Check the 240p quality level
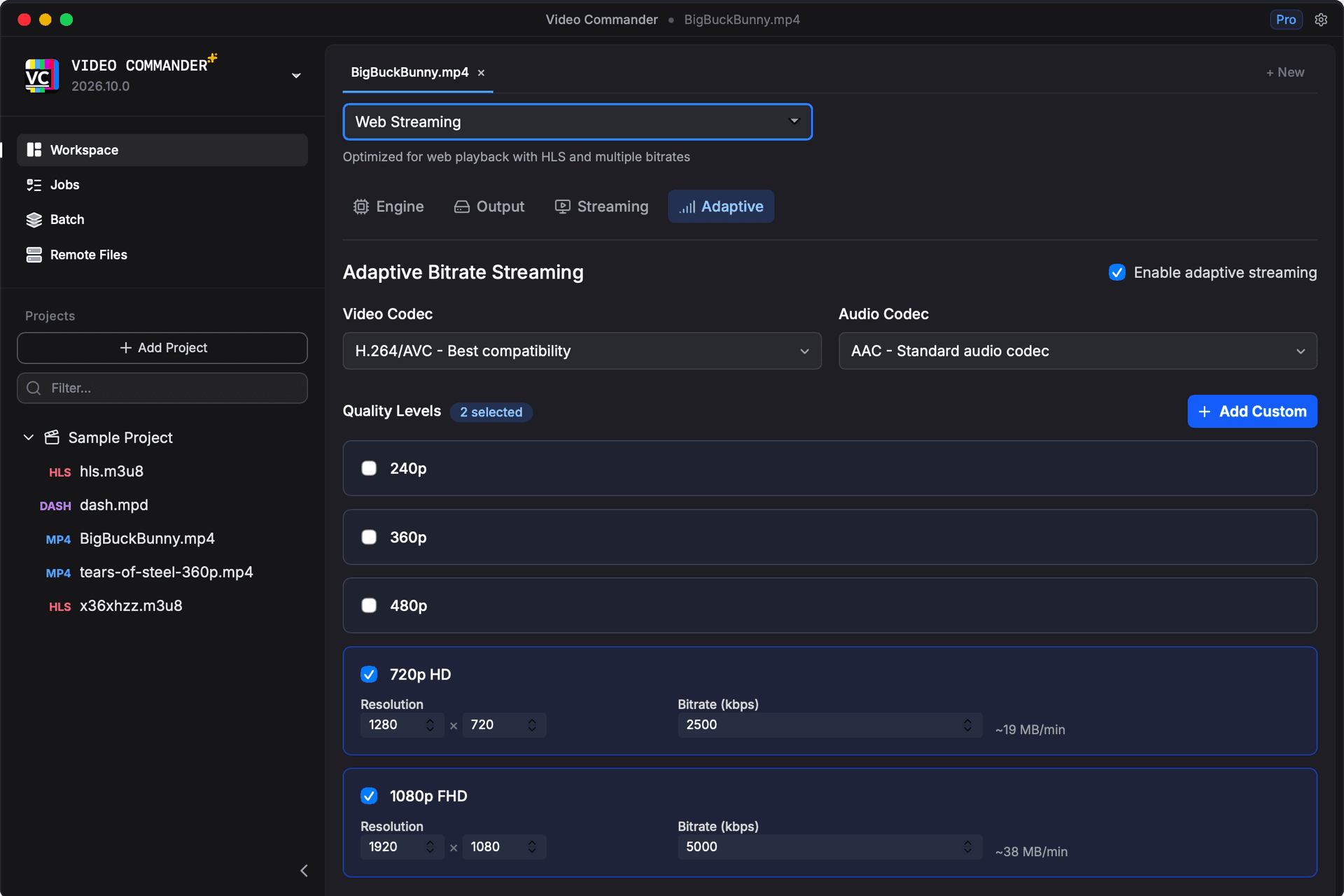 (x=369, y=468)
